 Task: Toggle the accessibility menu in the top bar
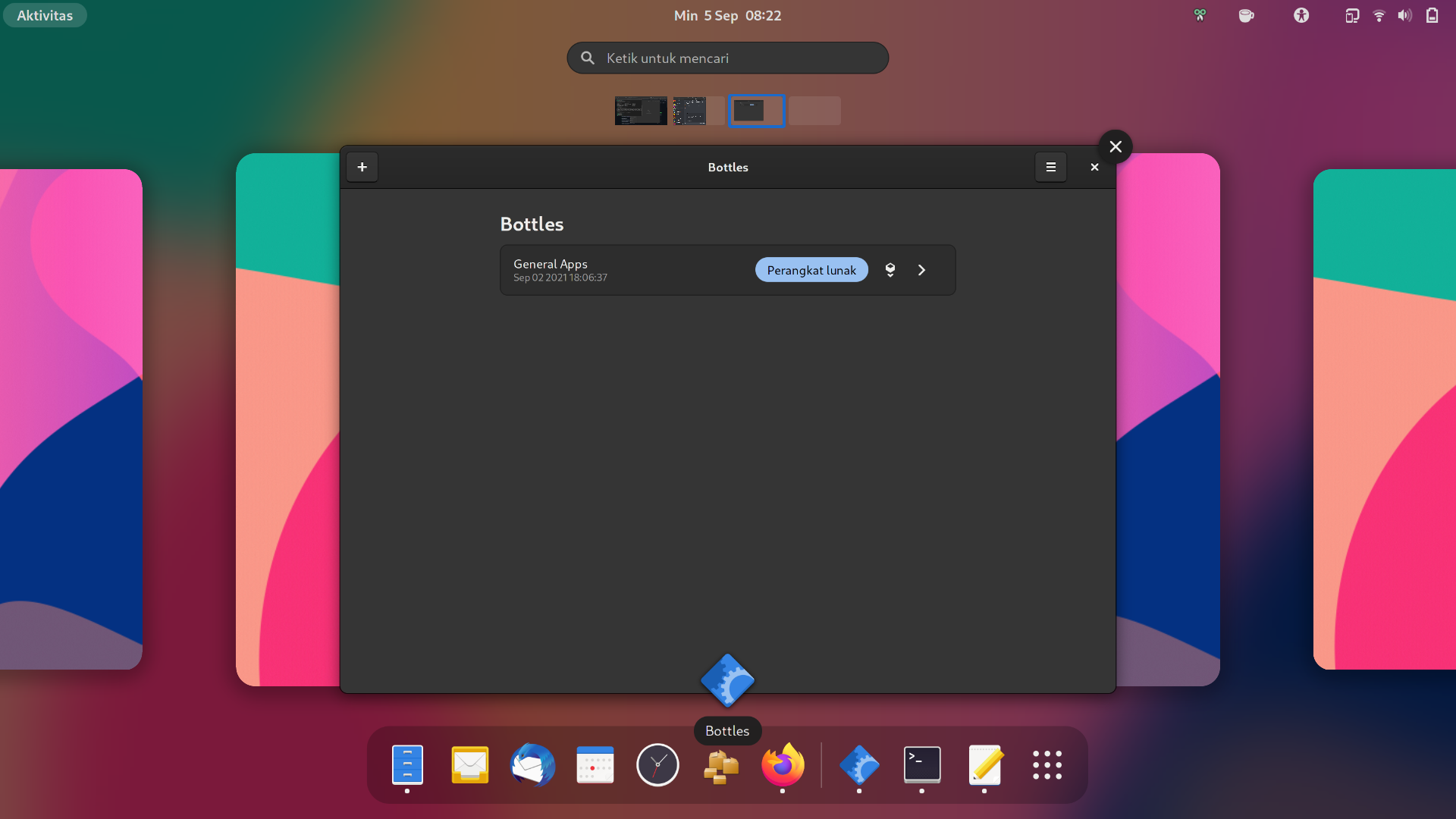coord(1301,15)
